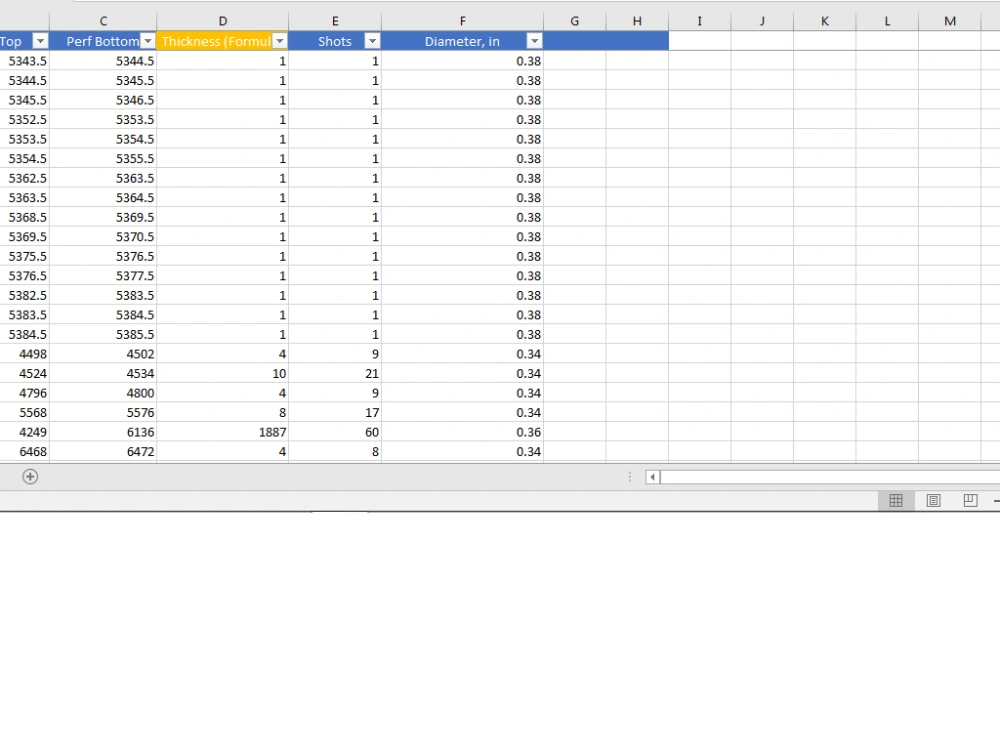This screenshot has height=750, width=1000.
Task: Select Perf Bottom cell 6136
Action: tap(103, 432)
